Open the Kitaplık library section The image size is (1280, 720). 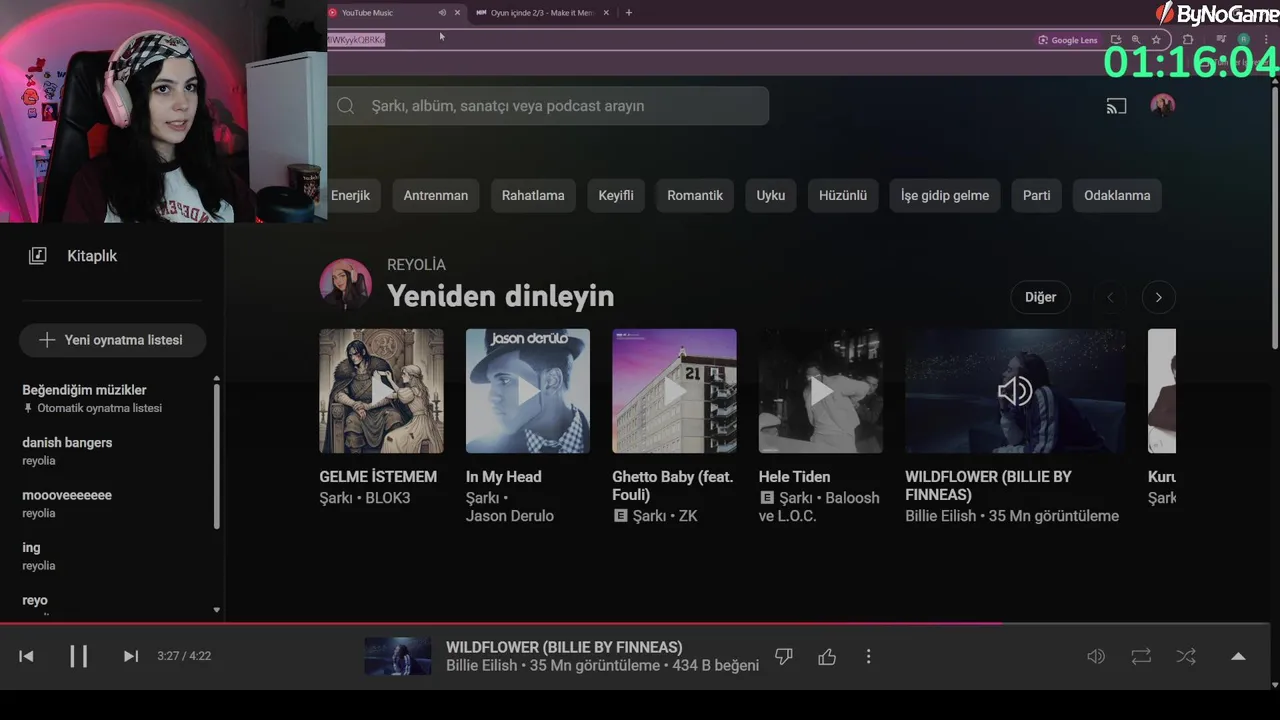tap(92, 256)
